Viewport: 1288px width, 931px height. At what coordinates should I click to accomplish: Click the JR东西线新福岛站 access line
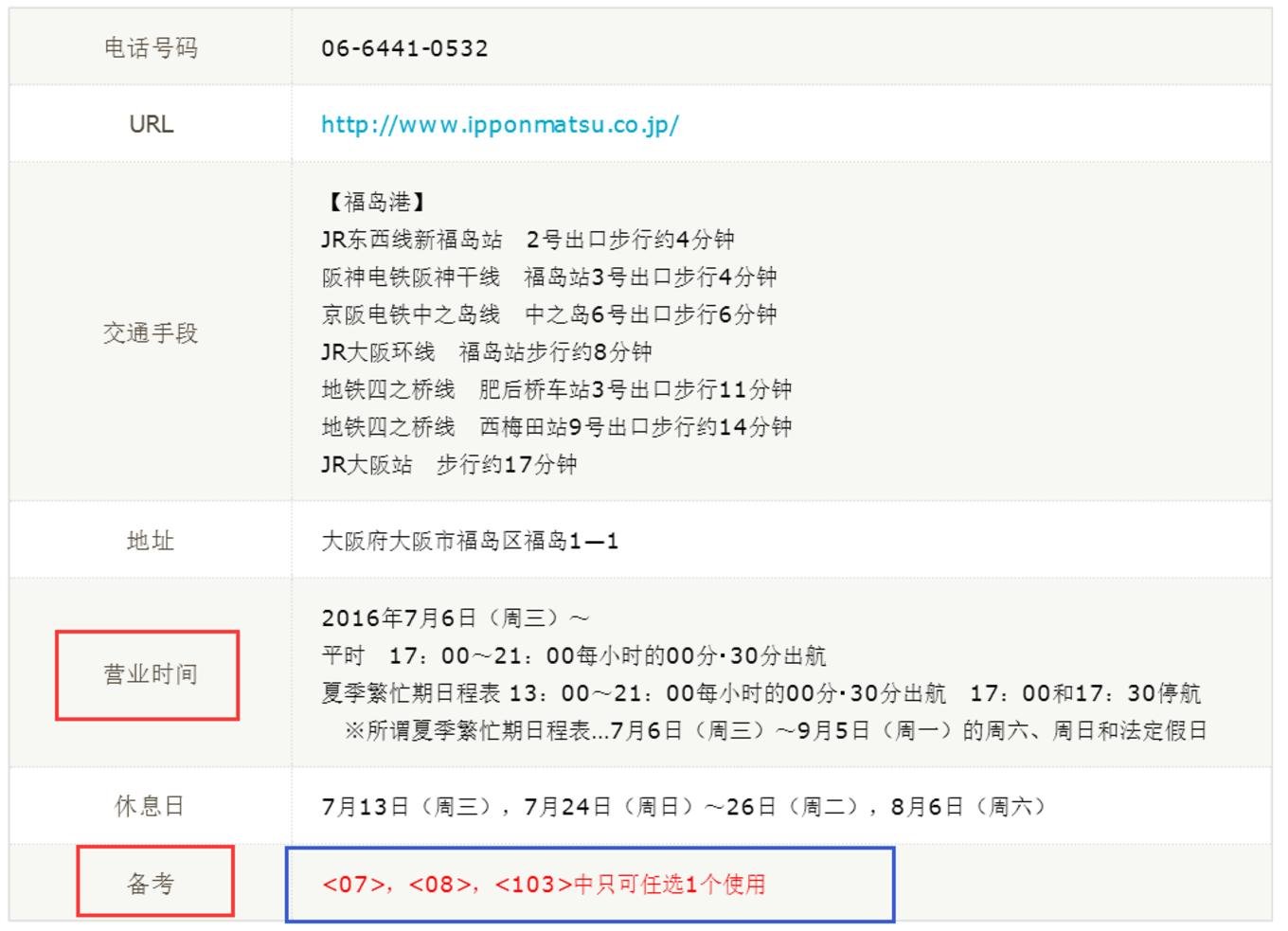coord(528,240)
